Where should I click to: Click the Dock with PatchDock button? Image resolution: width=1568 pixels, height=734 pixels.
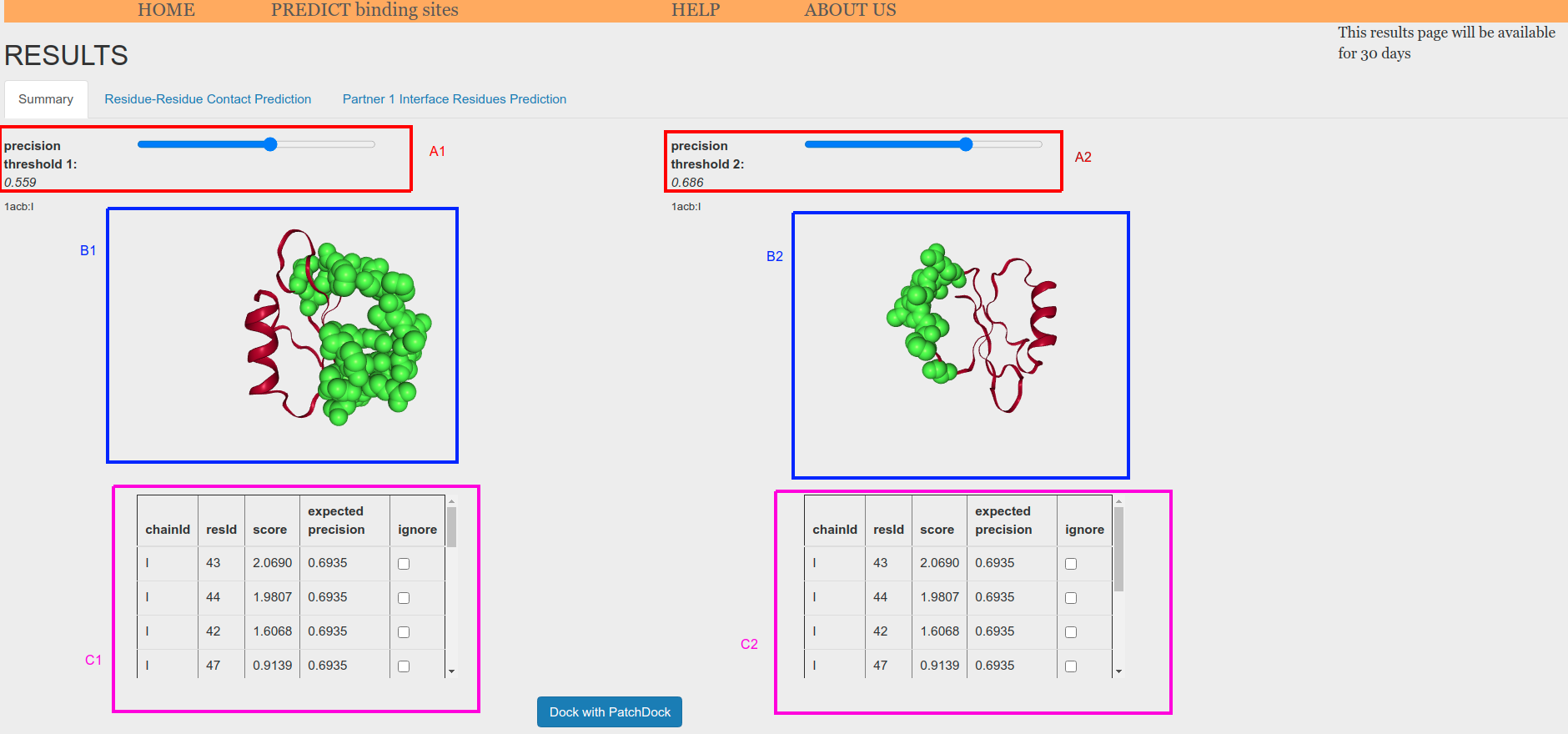(x=610, y=712)
